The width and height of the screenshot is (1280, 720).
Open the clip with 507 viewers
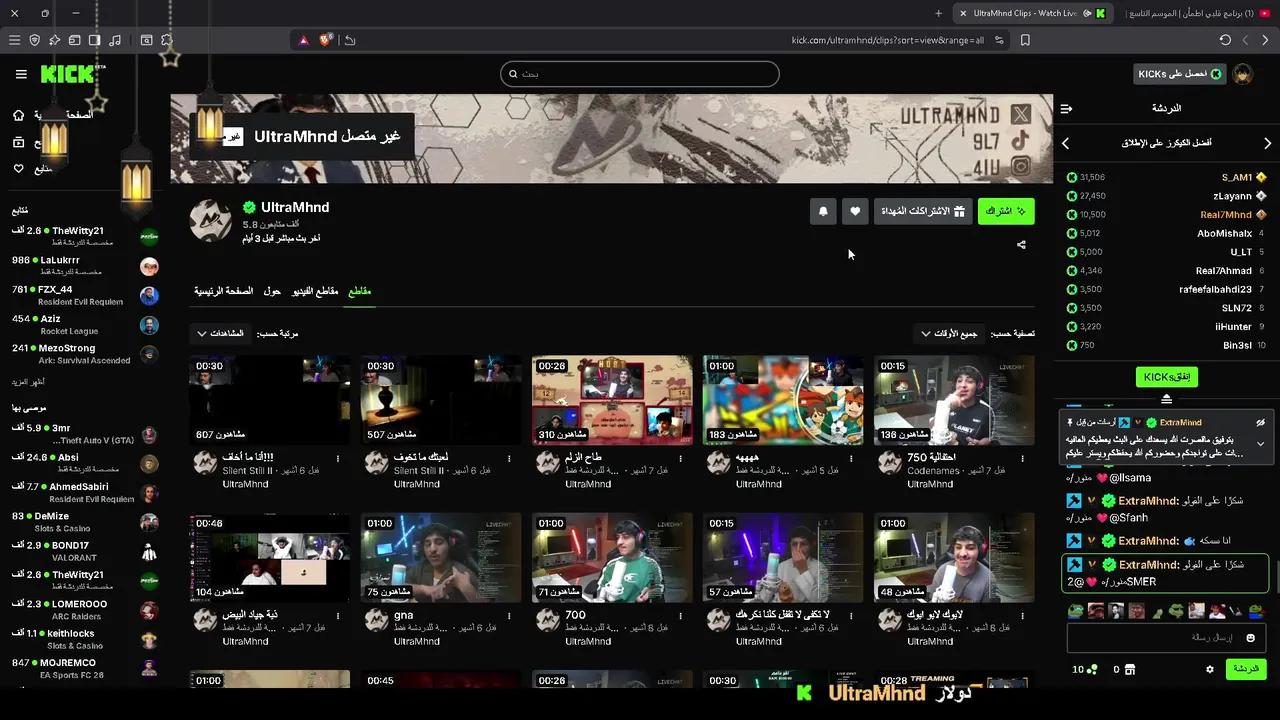tap(441, 400)
